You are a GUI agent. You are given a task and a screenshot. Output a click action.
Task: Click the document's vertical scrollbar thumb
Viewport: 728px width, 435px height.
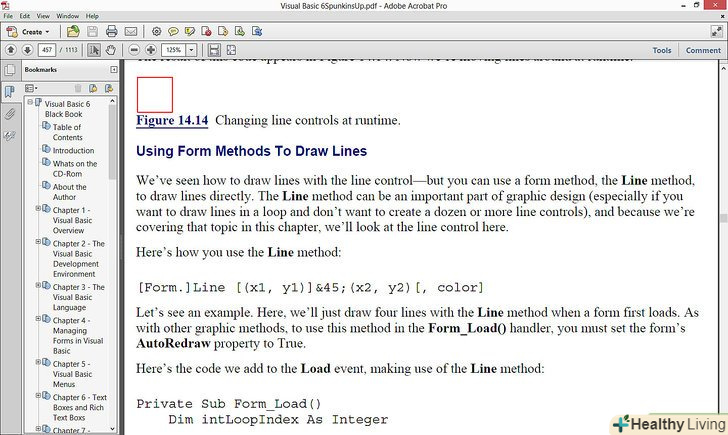click(723, 218)
